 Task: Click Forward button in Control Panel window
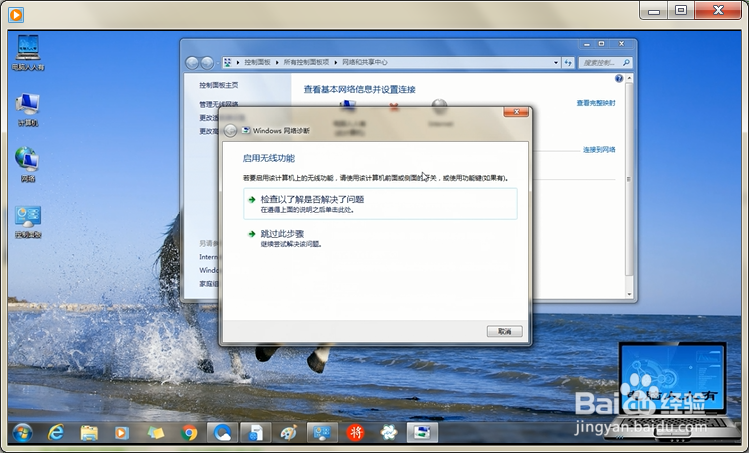(207, 63)
